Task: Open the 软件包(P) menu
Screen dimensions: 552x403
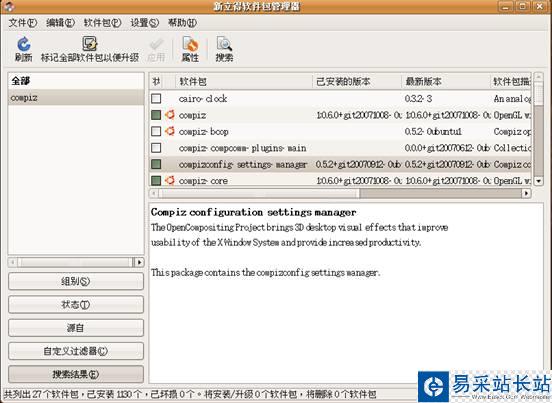Action: (x=102, y=23)
